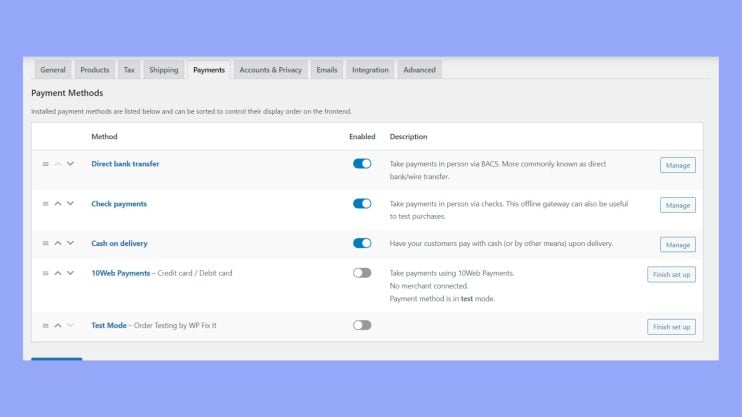This screenshot has height=417, width=742.
Task: Finish set up for 10Web Payments
Action: coord(671,274)
